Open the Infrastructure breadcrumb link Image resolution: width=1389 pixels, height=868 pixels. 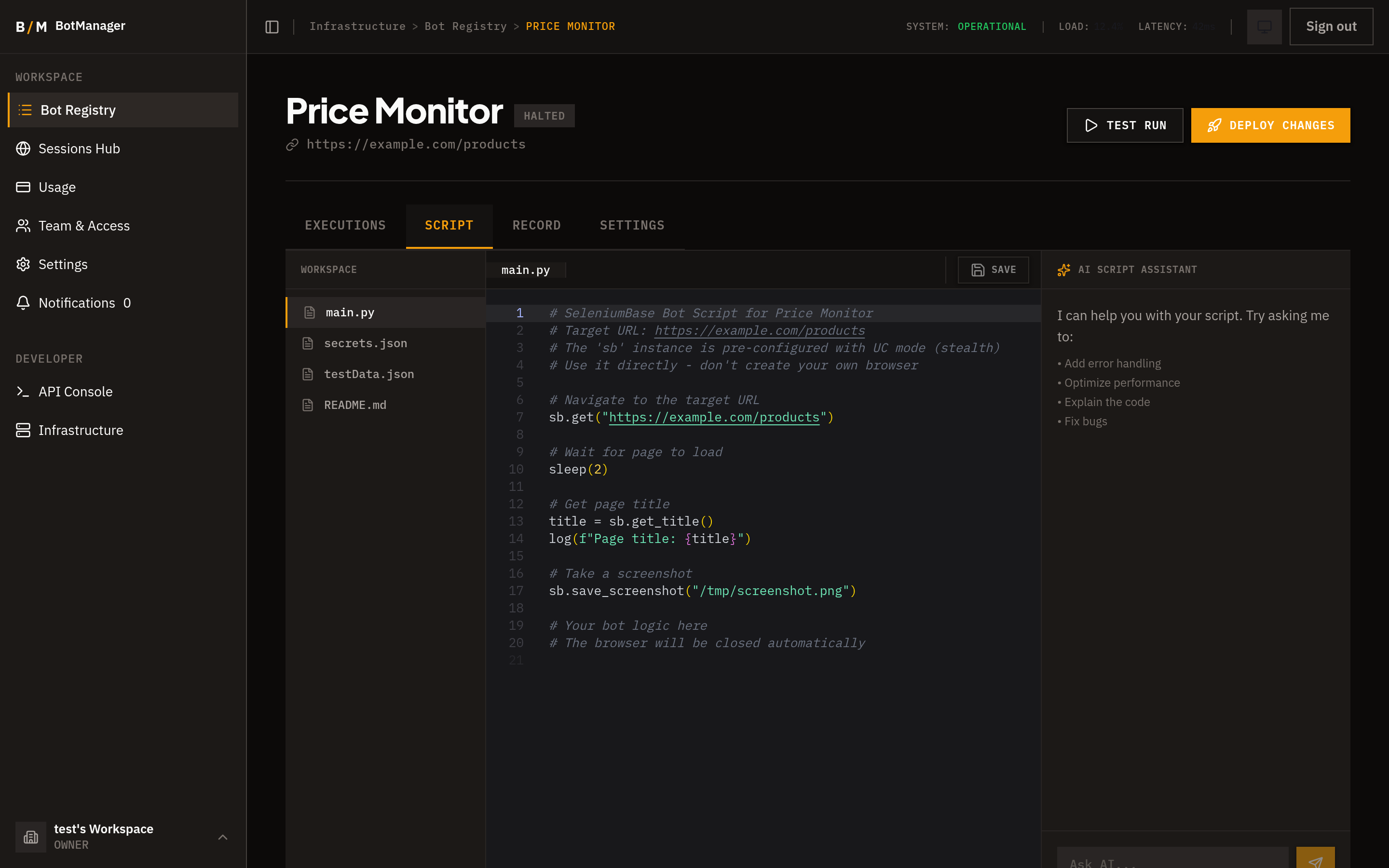pos(357,26)
